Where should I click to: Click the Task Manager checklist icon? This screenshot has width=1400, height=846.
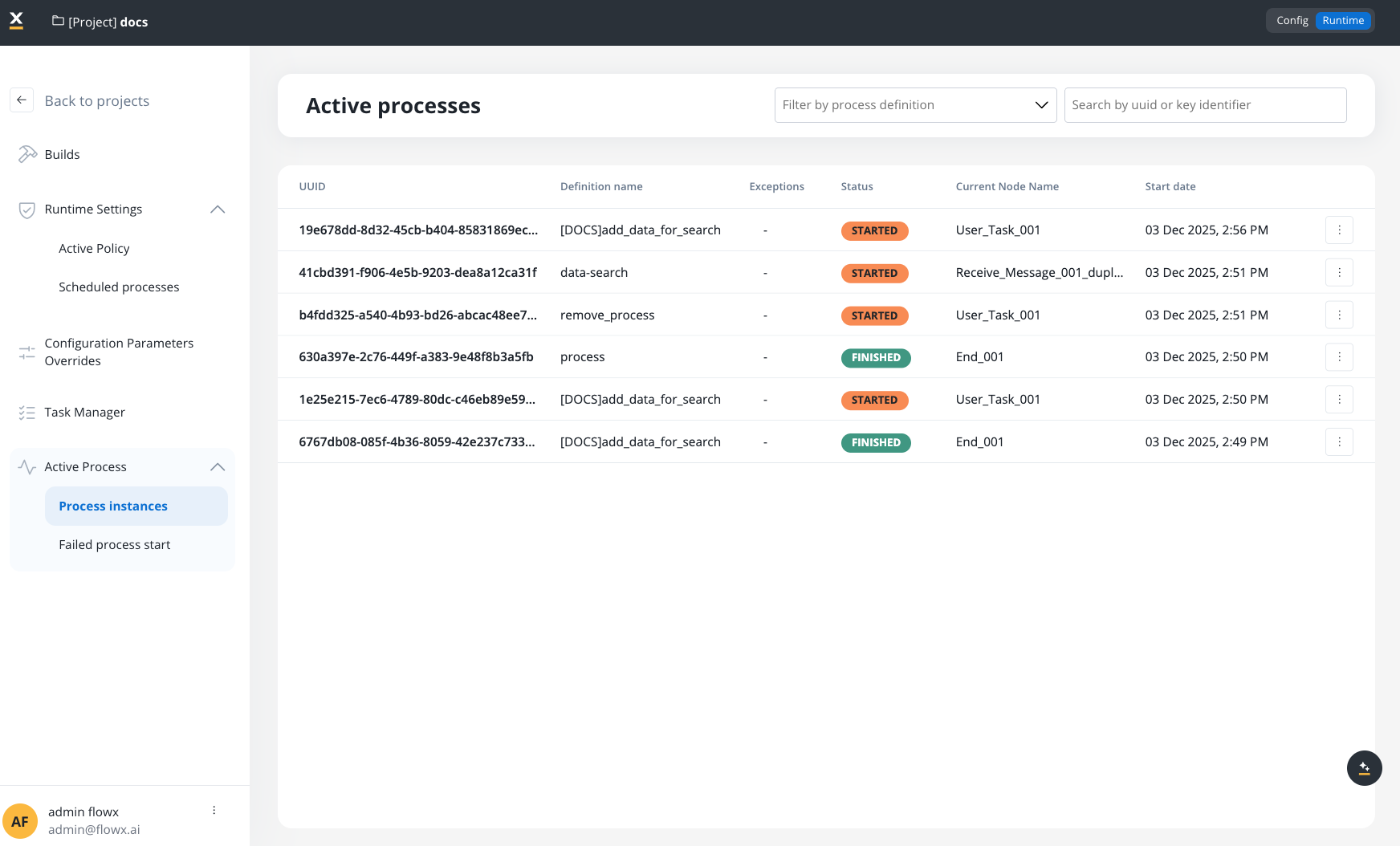point(27,413)
